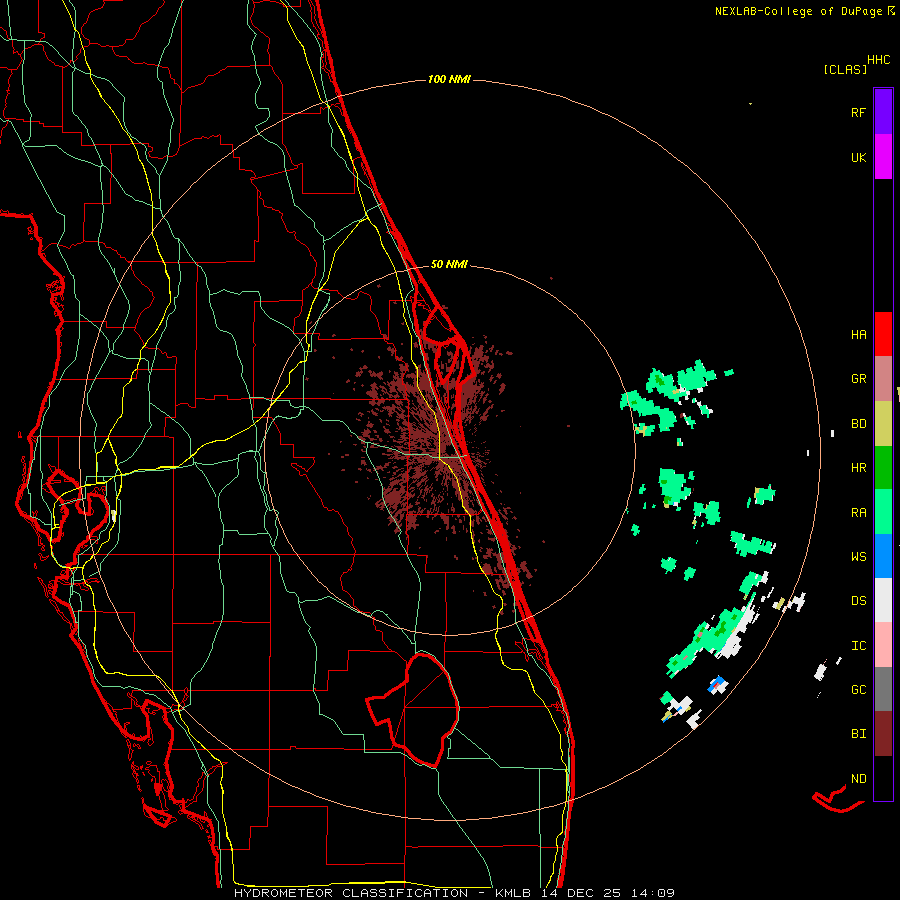Select the "HR" legend label
This screenshot has width=900, height=900.
click(x=858, y=468)
